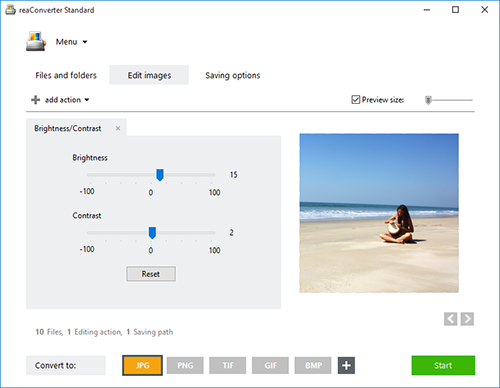Maximize the reaConverter window

pyautogui.click(x=455, y=10)
